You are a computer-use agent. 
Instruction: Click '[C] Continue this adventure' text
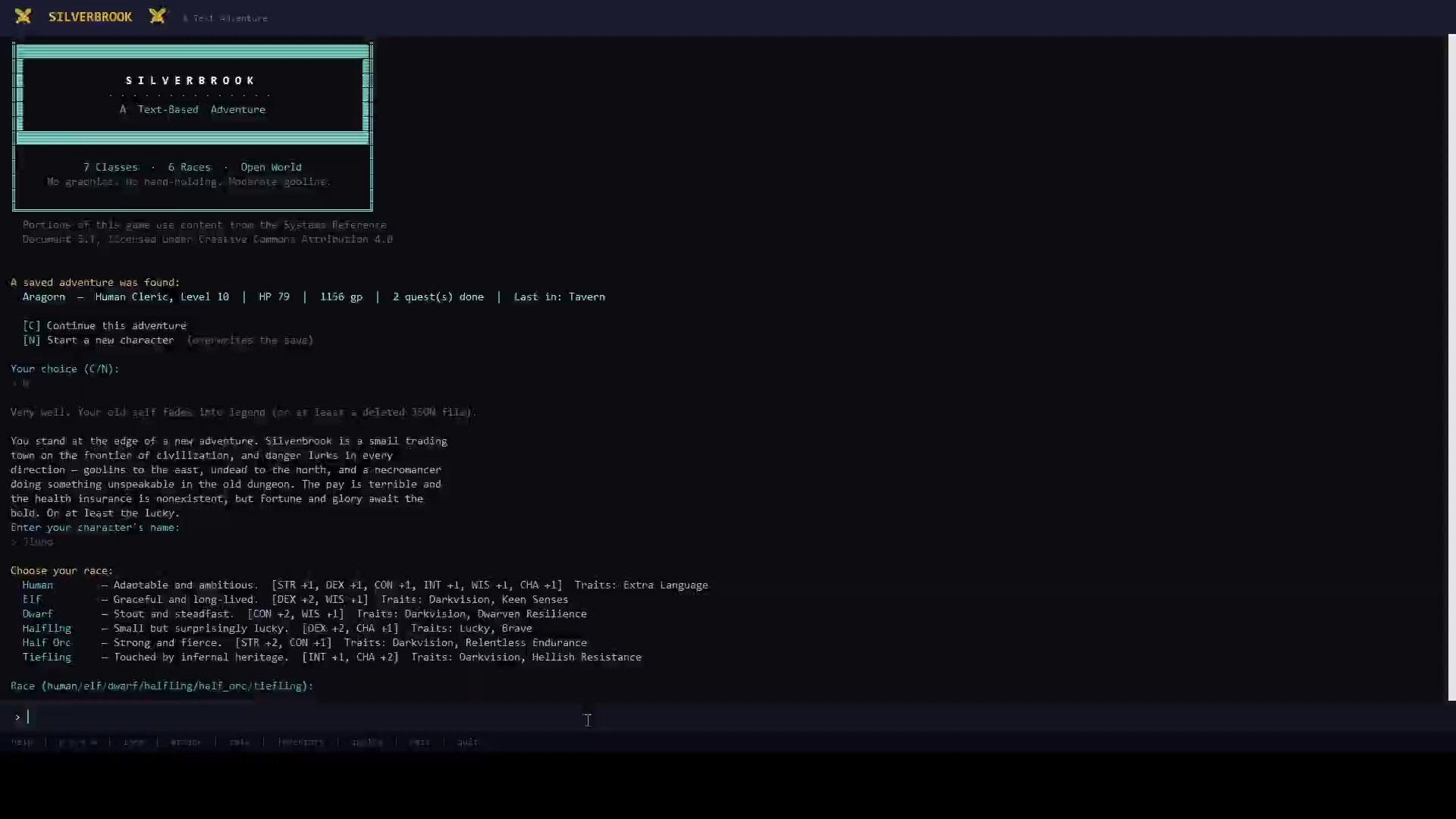tap(105, 325)
